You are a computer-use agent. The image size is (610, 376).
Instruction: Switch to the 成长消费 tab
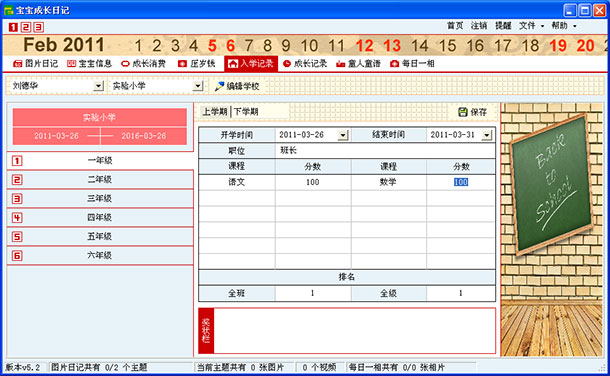[x=144, y=63]
